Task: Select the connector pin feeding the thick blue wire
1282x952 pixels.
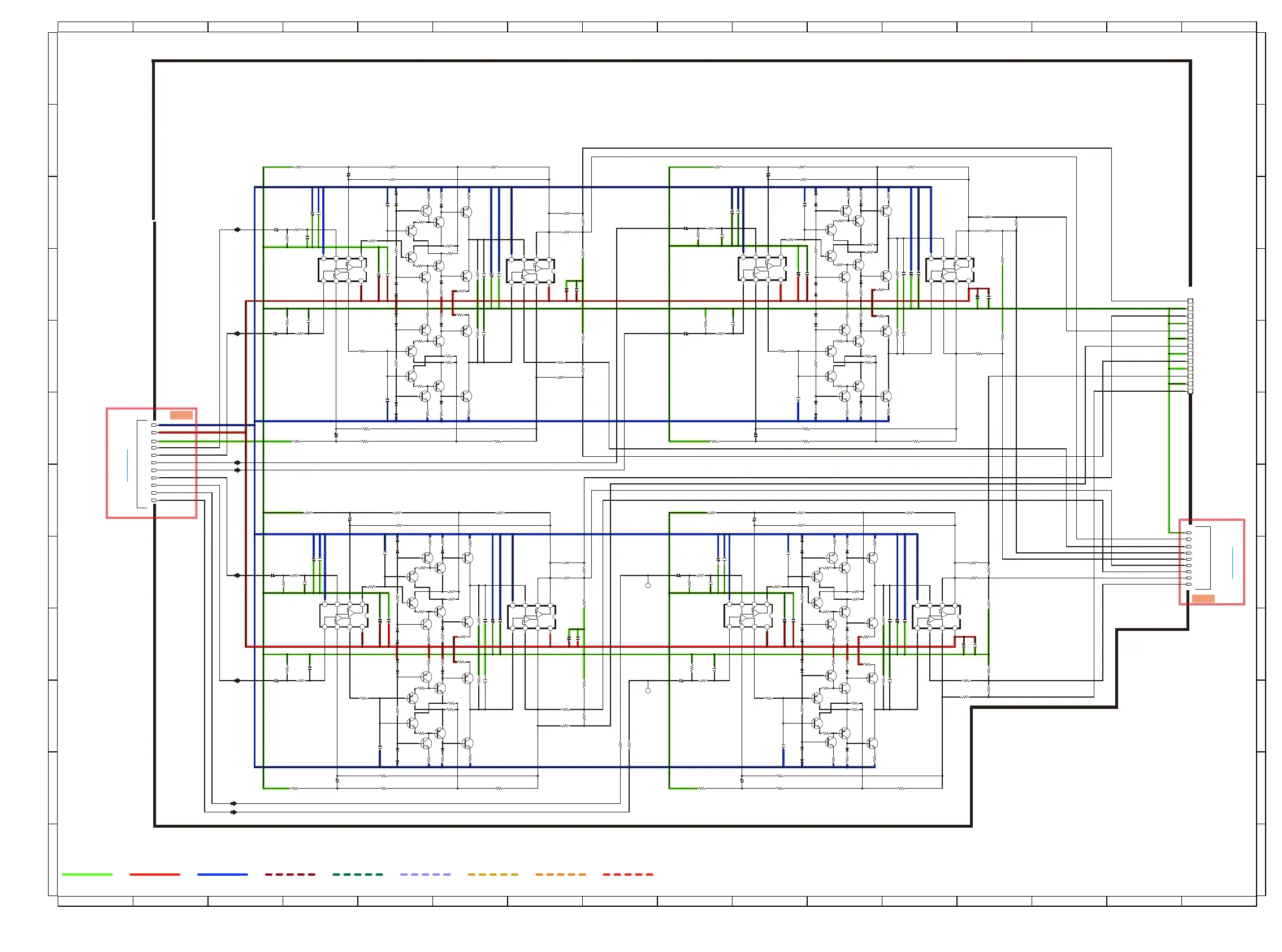Action: 154,425
